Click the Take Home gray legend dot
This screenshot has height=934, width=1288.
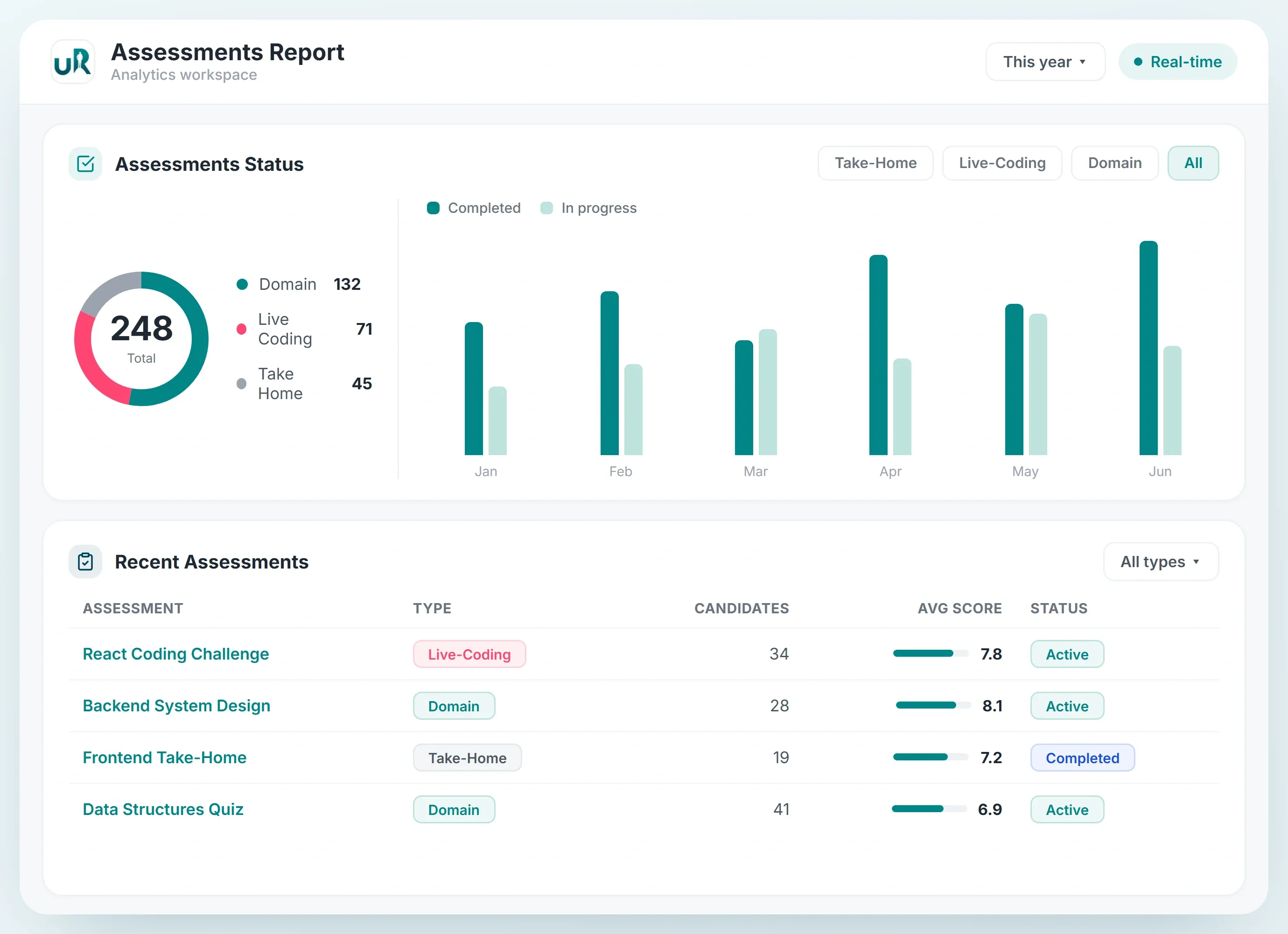[241, 384]
